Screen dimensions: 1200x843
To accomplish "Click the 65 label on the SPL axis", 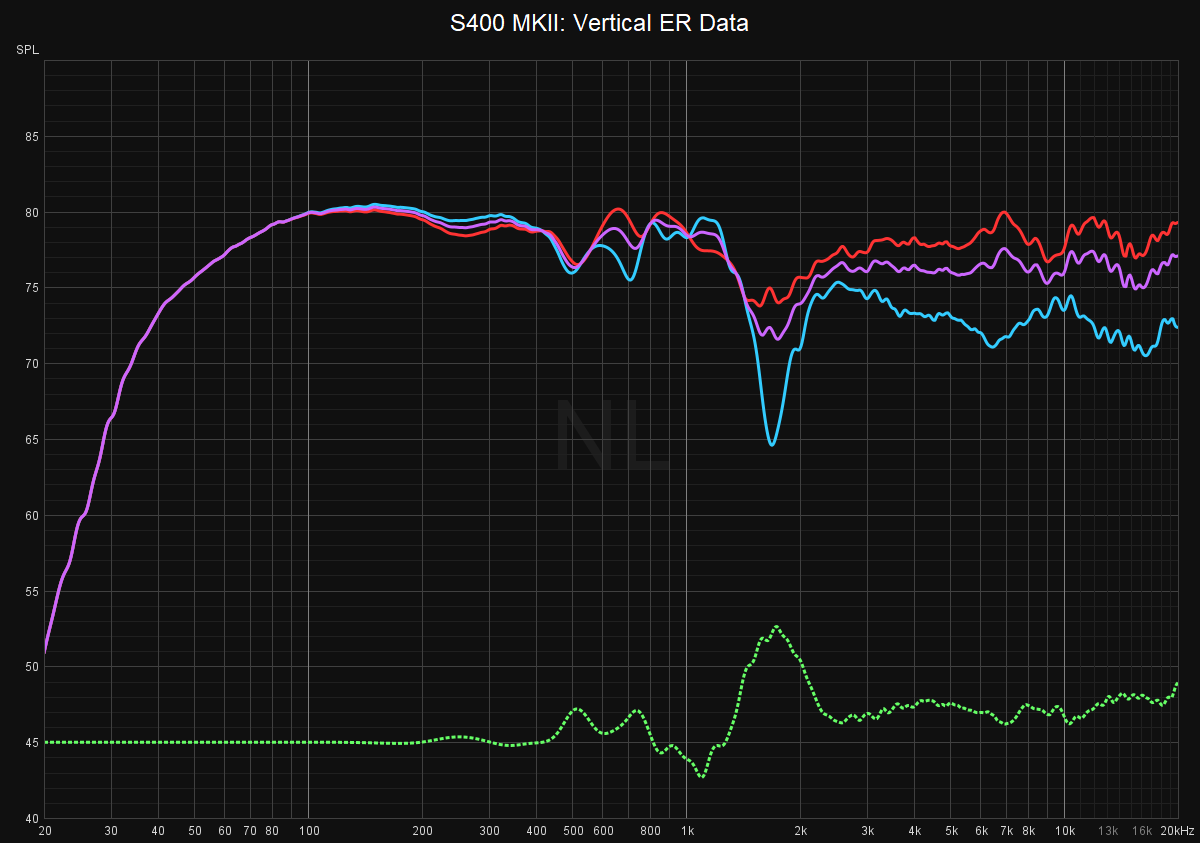I will click(31, 439).
